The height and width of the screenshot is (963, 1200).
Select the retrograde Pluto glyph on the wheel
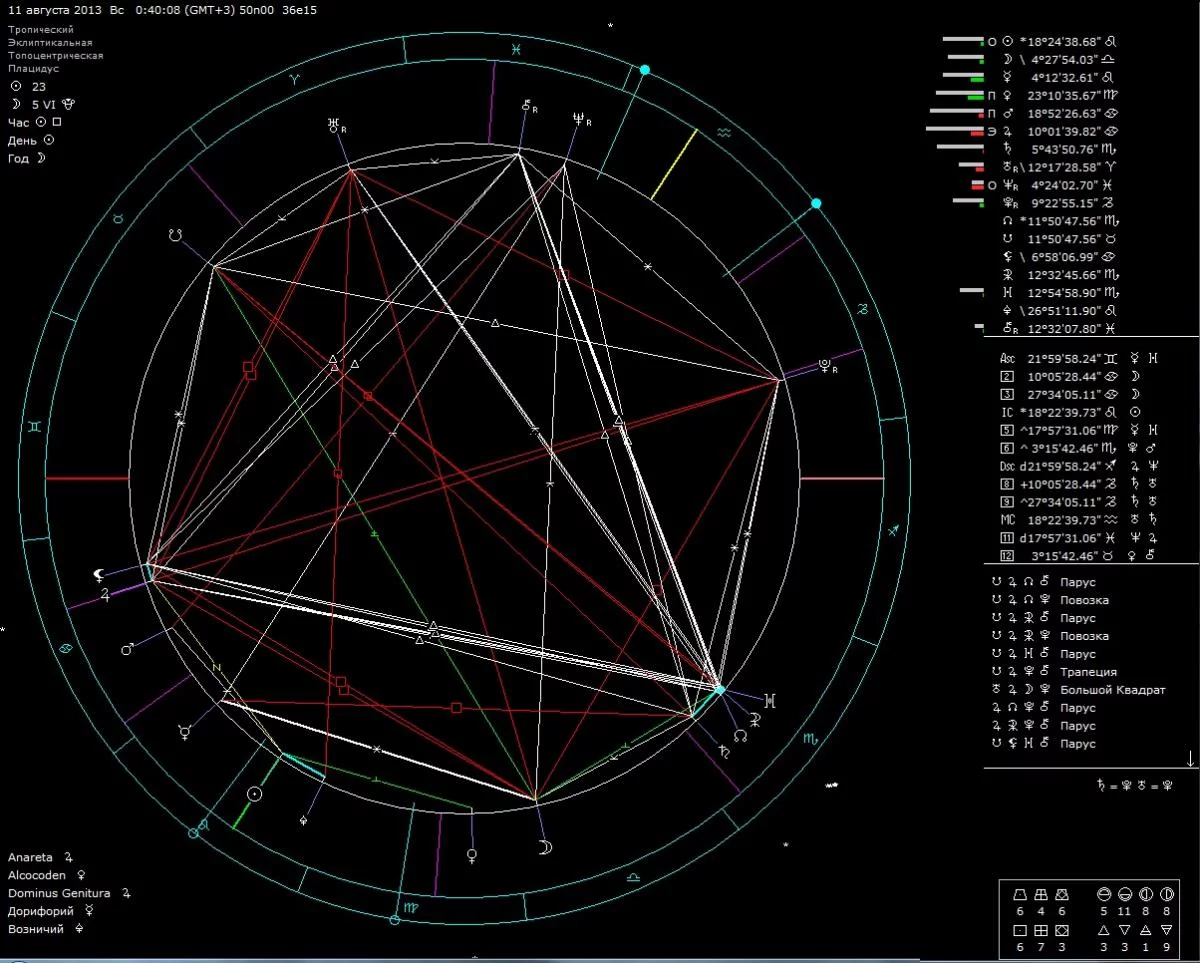point(827,365)
